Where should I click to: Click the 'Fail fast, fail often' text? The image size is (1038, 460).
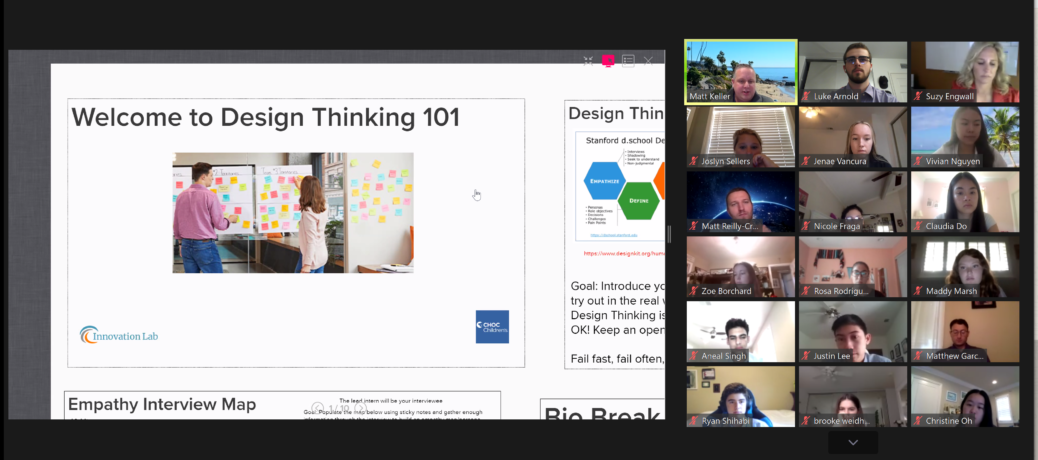(x=617, y=359)
